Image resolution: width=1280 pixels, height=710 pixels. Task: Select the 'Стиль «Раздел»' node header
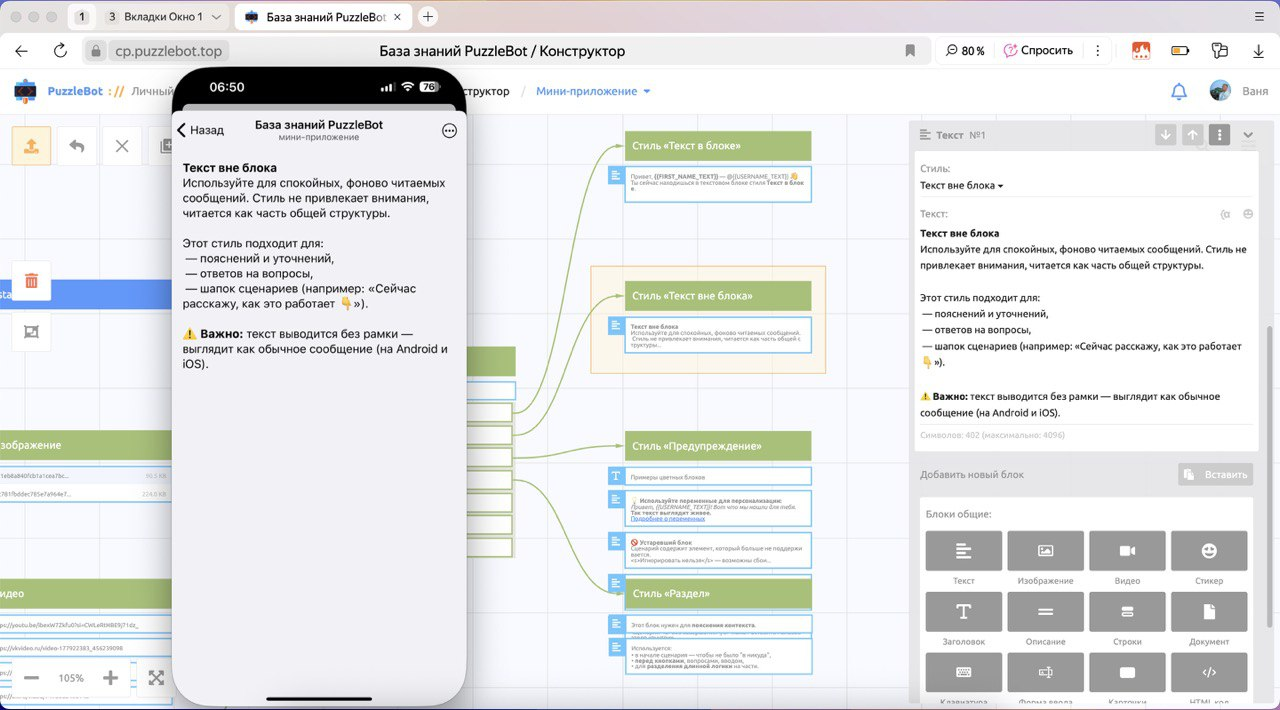718,594
